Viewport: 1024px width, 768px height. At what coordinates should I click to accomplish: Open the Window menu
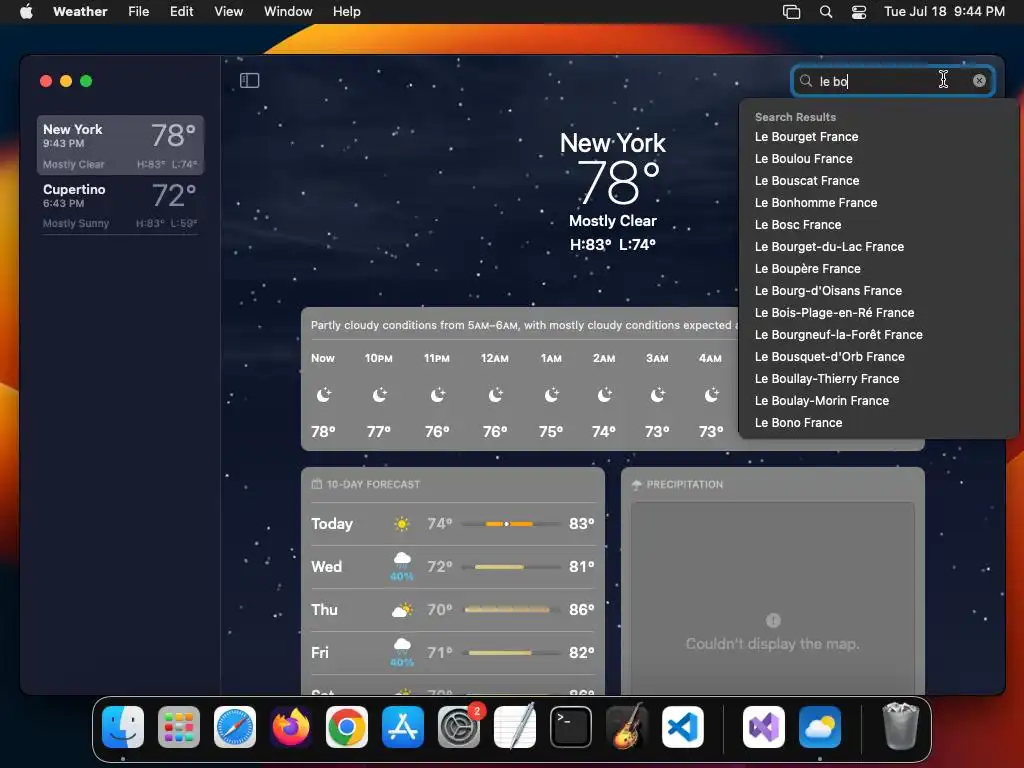click(x=288, y=12)
